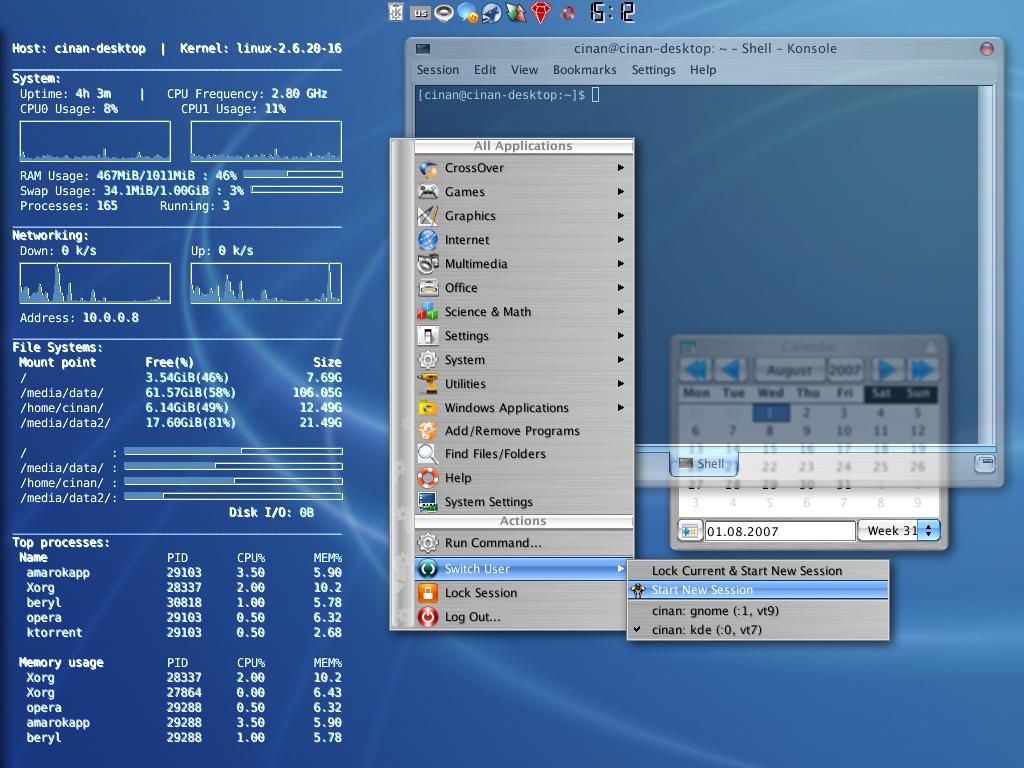Click the Graphics menu icon
The width and height of the screenshot is (1024, 768).
coord(428,216)
